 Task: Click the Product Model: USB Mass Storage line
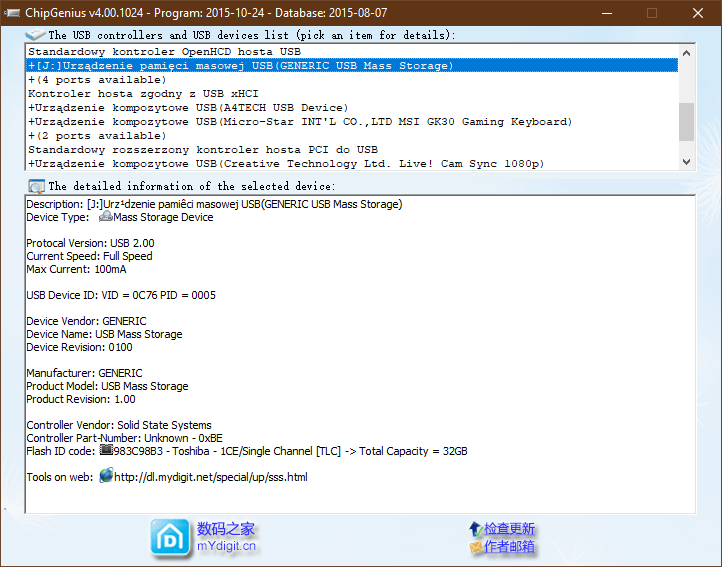point(107,386)
